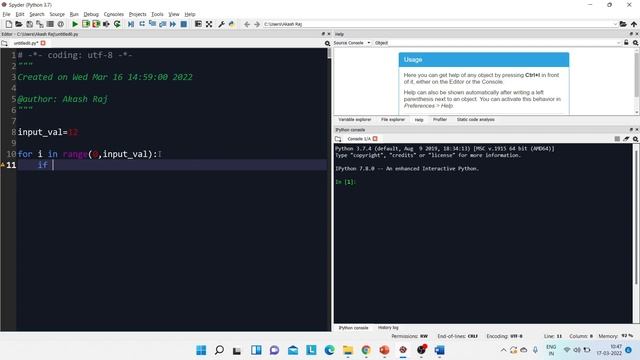Switch to History log tab
The width and height of the screenshot is (640, 360).
[388, 327]
